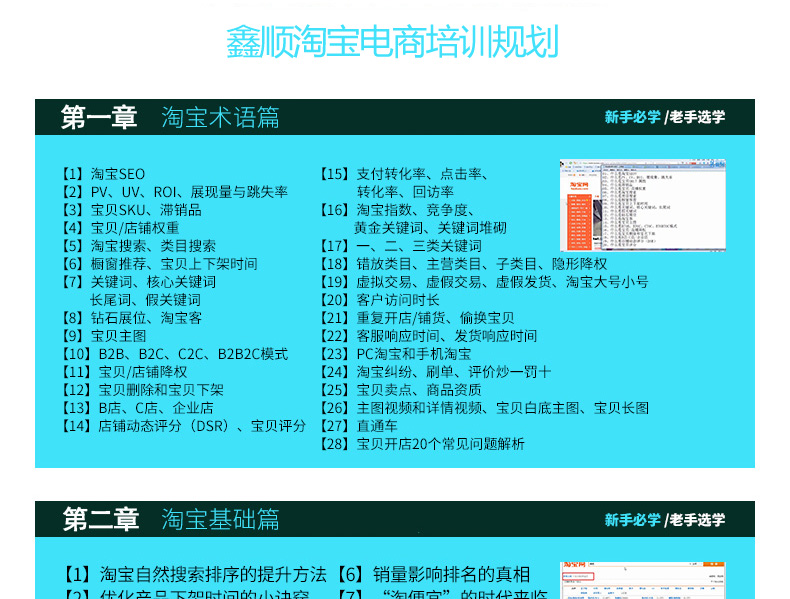Select item 【15】支付转化率、点击率
This screenshot has width=790, height=599.
[x=404, y=174]
